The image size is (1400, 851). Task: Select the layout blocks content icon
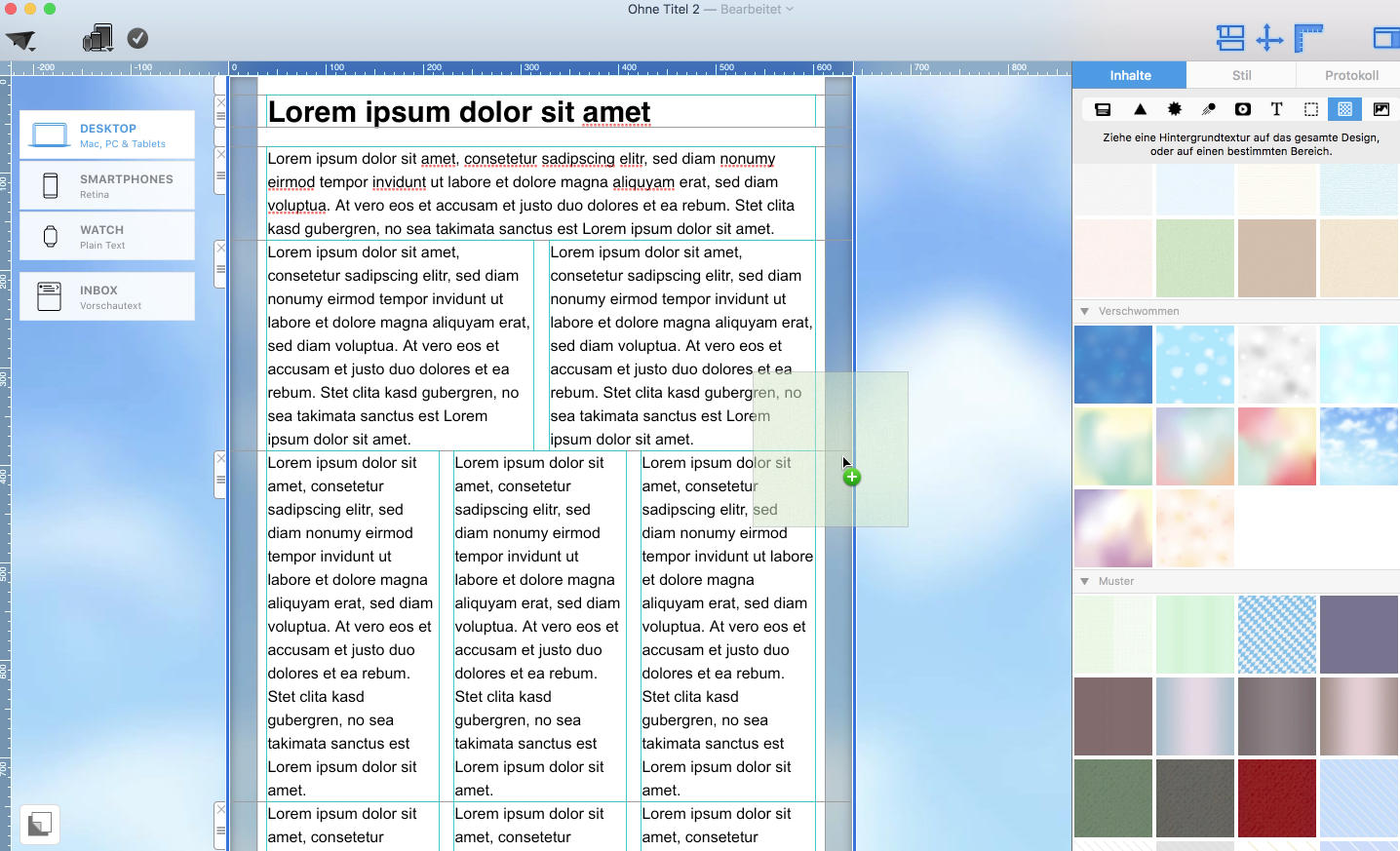coord(1103,109)
